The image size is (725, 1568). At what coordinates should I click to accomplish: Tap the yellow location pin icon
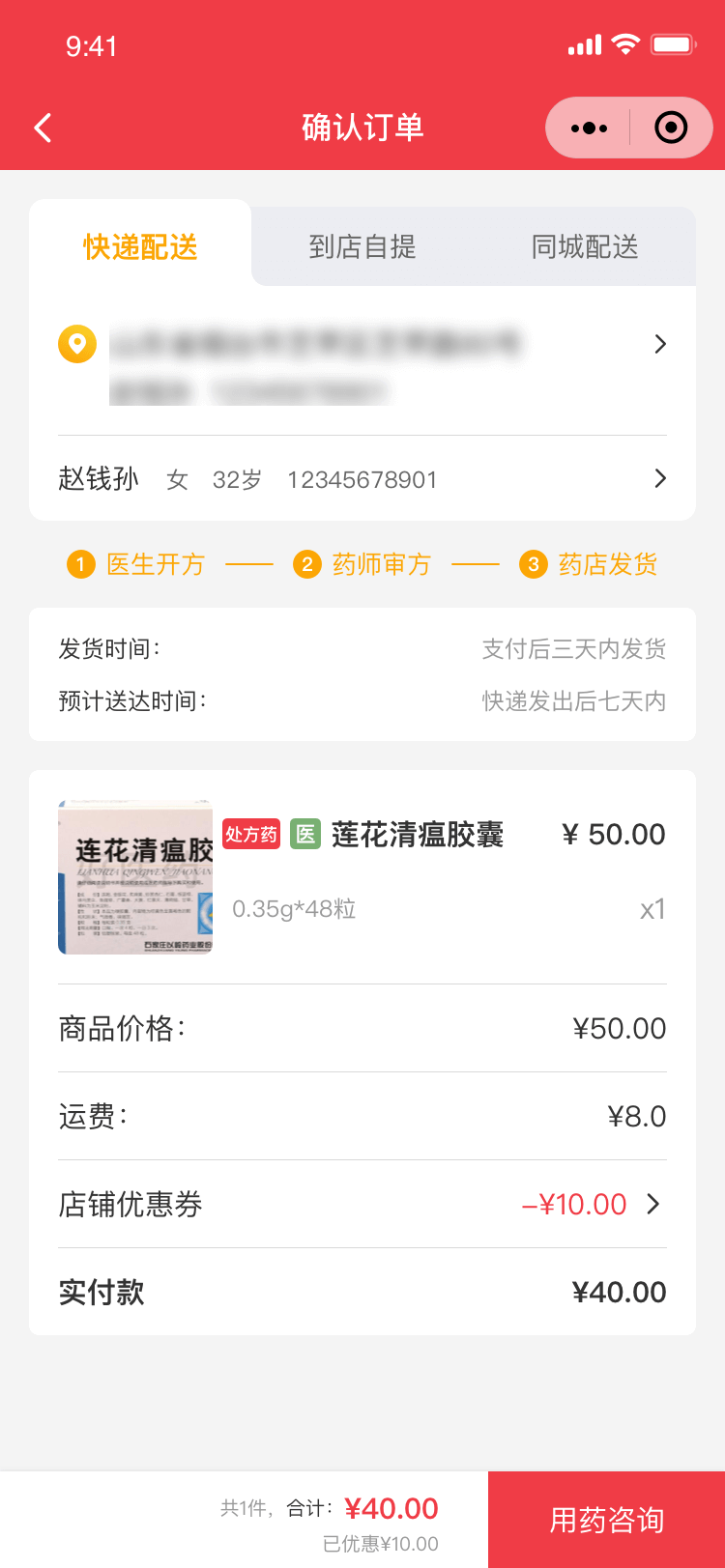(77, 344)
